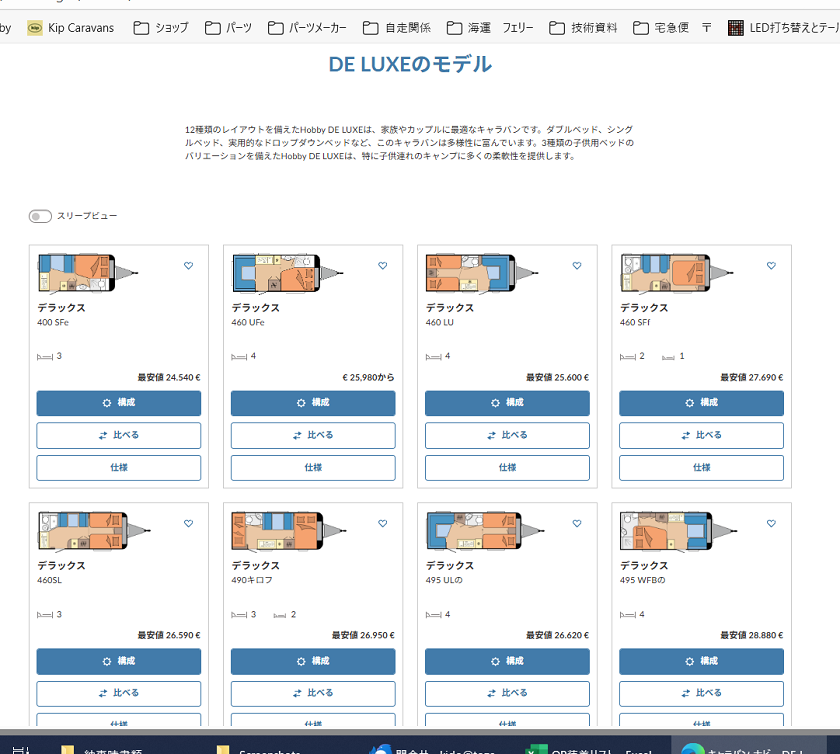Screen dimensions: 840x754
Task: Open 400 SFe floor plan thumbnail
Action: (x=88, y=273)
